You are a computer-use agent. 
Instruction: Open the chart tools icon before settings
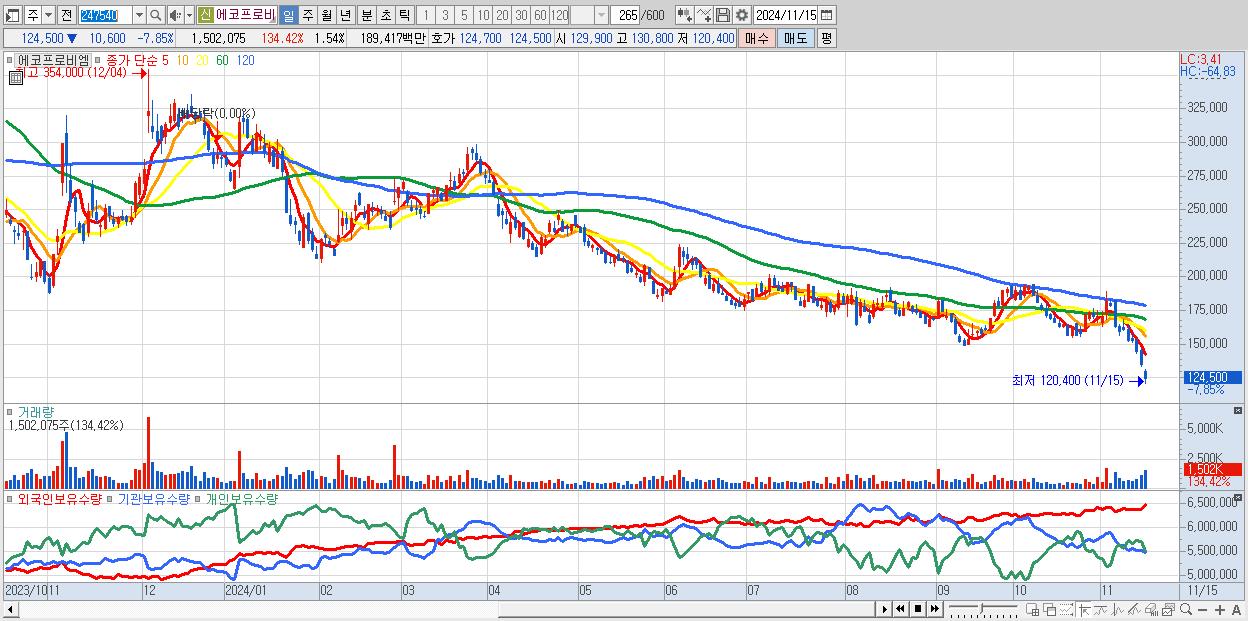point(685,15)
